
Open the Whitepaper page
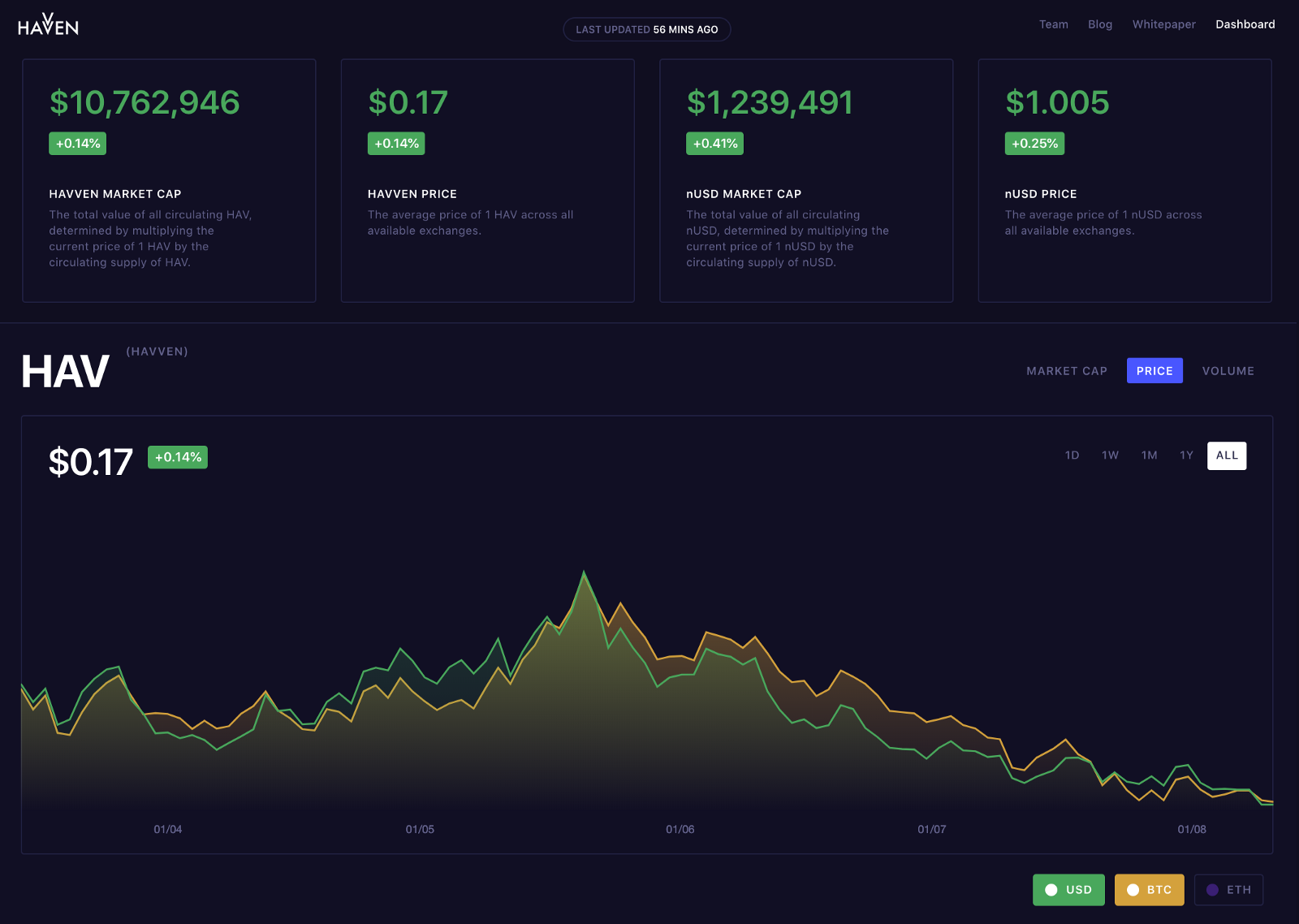tap(1163, 24)
